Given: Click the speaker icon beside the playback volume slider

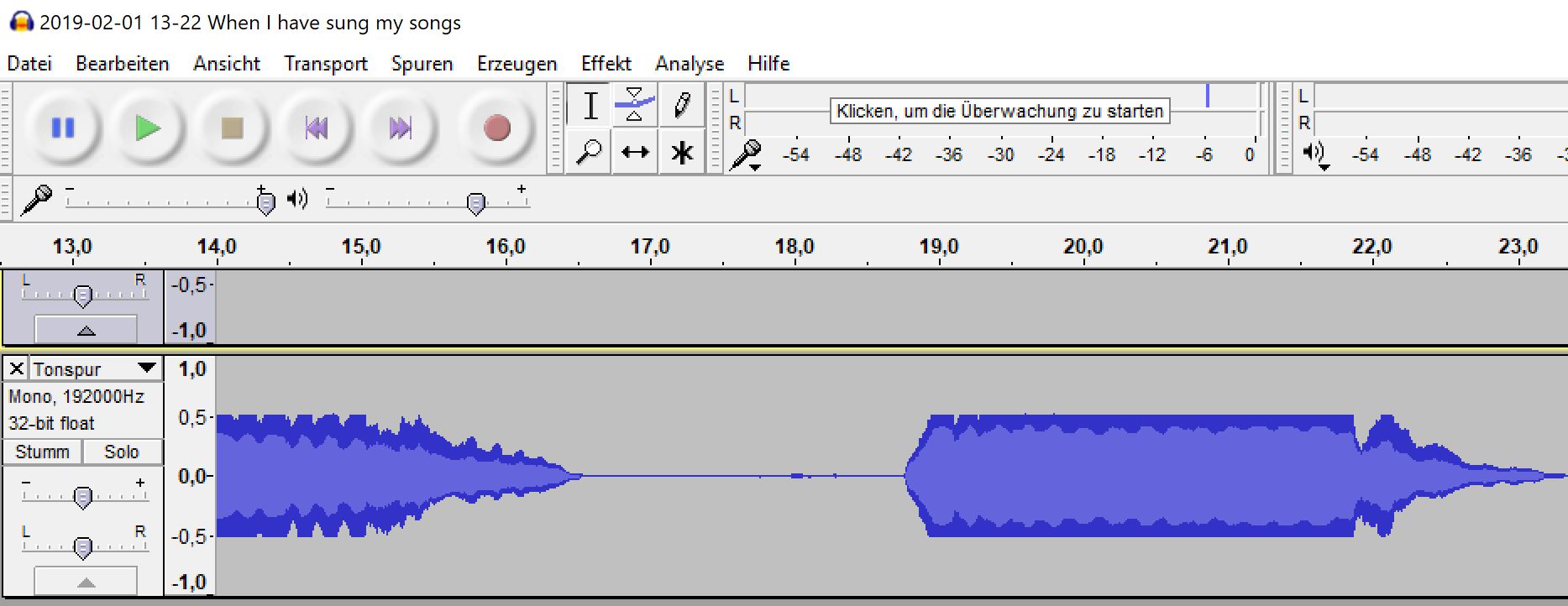Looking at the screenshot, I should click(297, 199).
